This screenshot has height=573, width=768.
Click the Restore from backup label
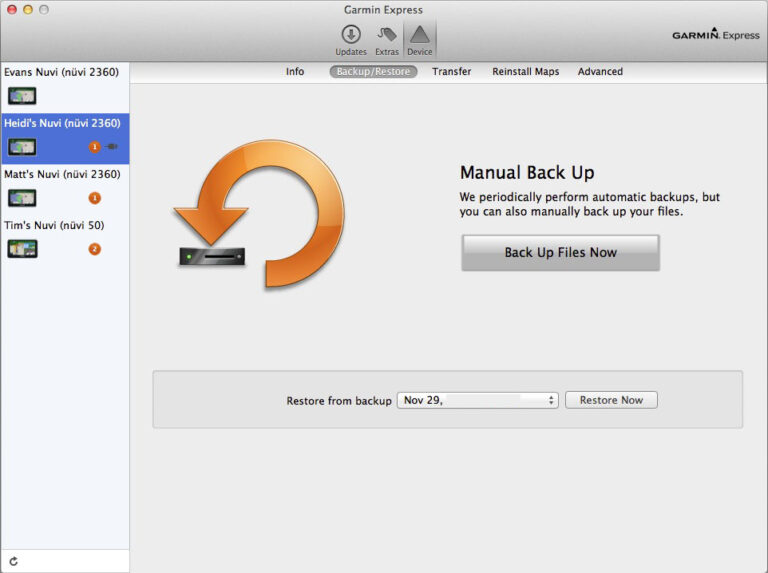(x=339, y=401)
